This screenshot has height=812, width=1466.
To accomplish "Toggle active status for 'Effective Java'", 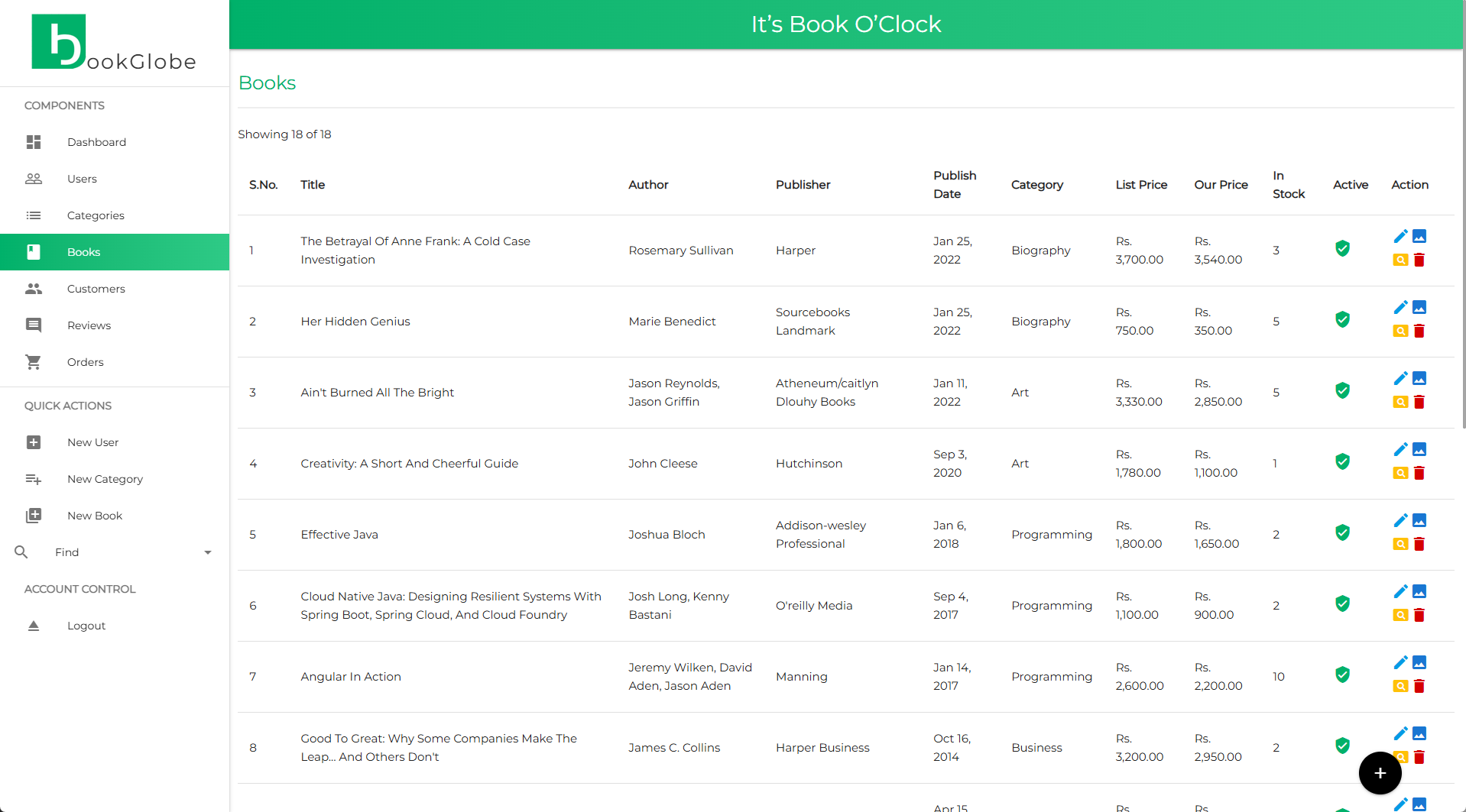I will click(1343, 532).
